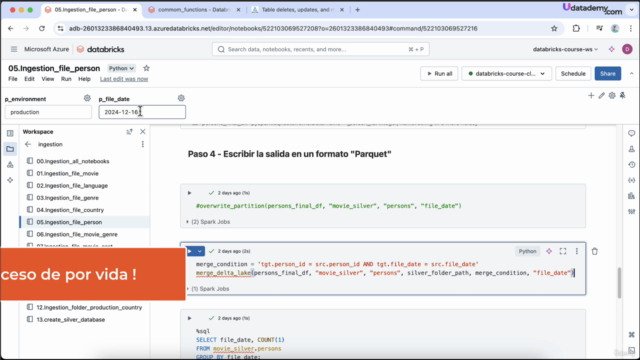Bookmark this page in Chrome

pyautogui.click(x=554, y=28)
